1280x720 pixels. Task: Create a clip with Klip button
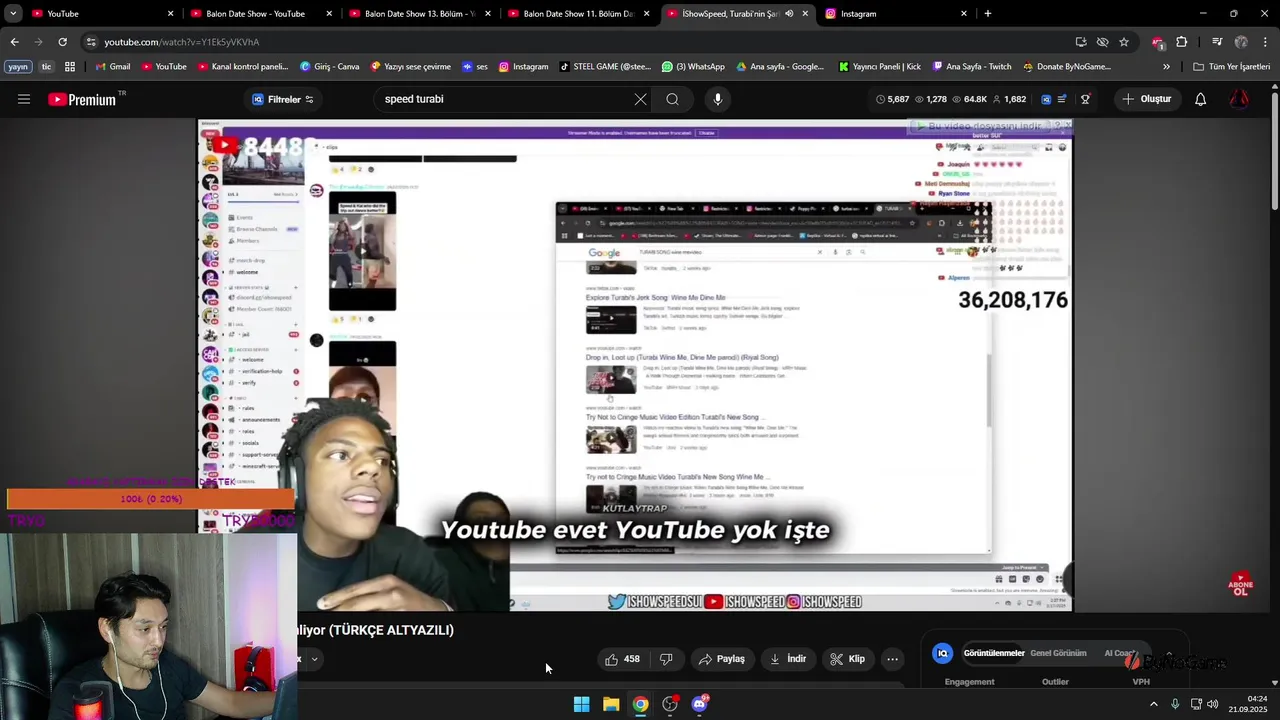847,659
